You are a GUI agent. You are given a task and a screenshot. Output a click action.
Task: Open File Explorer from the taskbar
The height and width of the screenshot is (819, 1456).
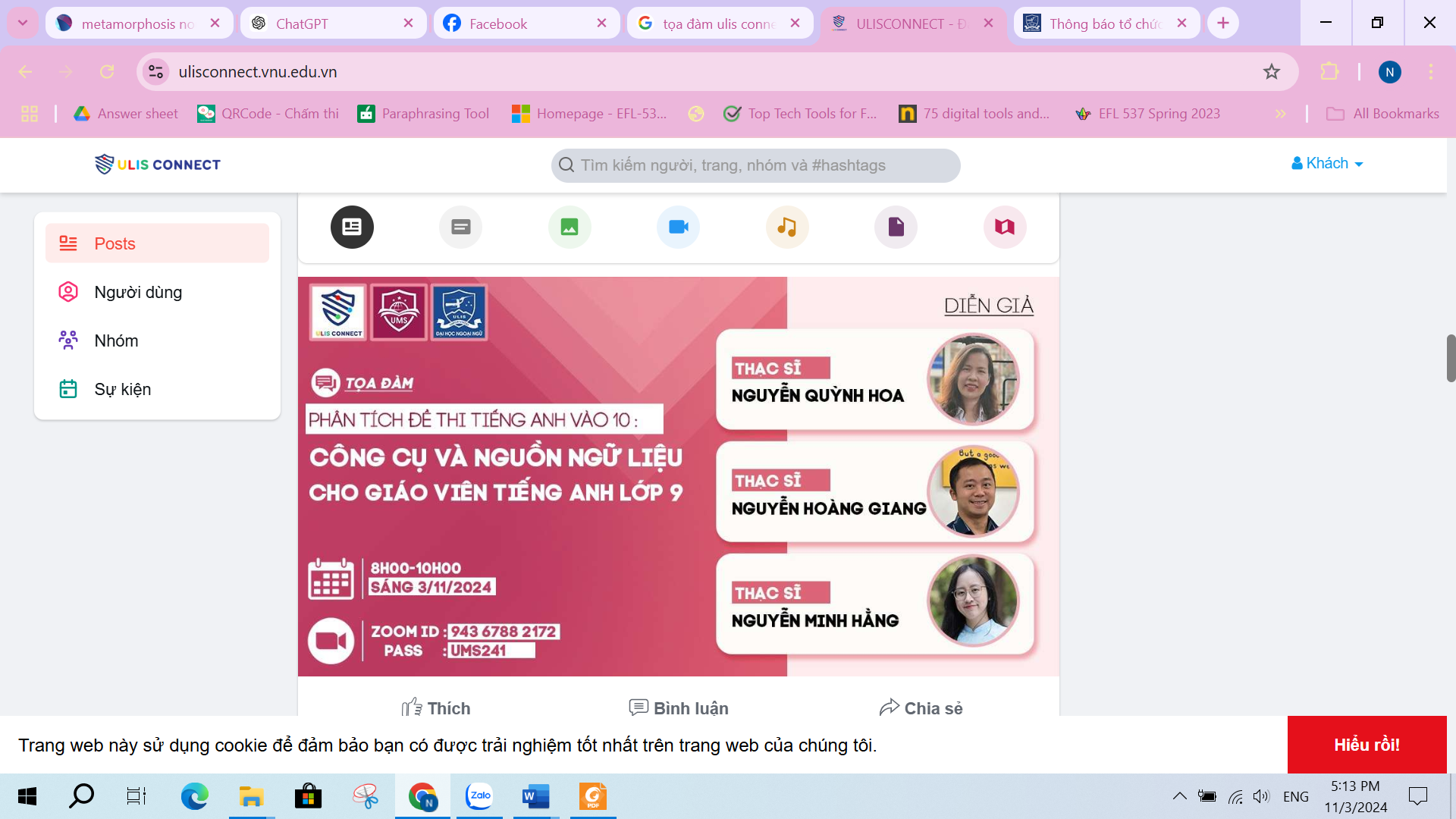point(251,796)
